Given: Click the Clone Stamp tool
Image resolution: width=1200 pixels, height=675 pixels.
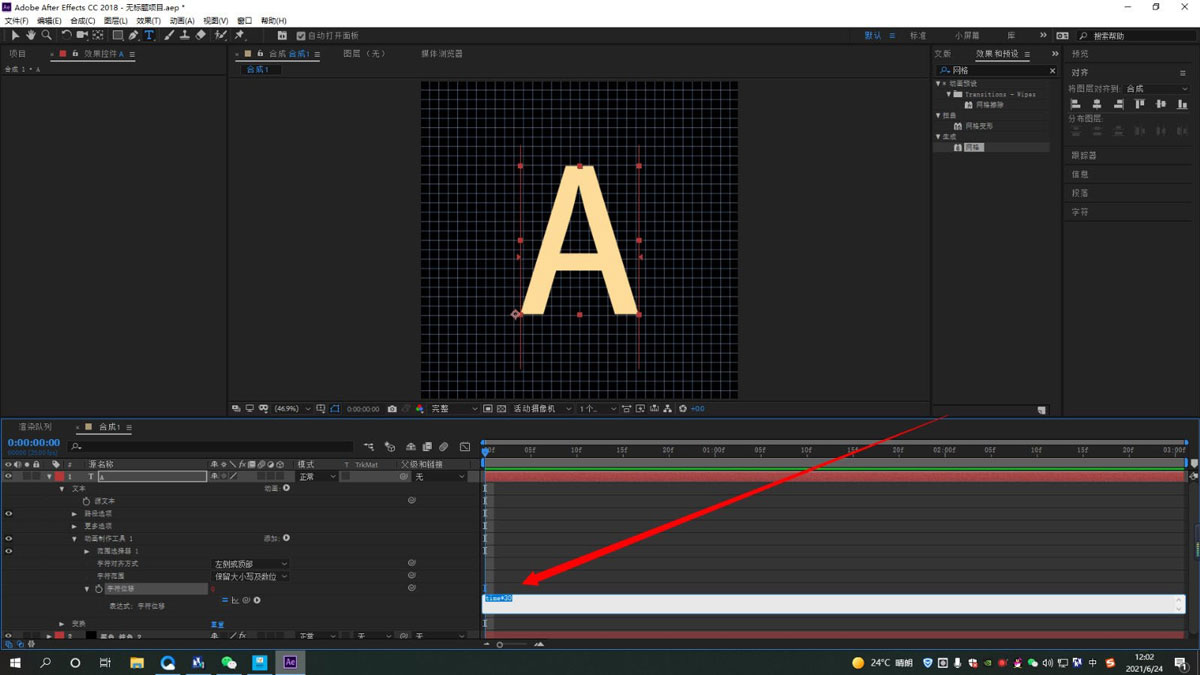Looking at the screenshot, I should tap(185, 35).
